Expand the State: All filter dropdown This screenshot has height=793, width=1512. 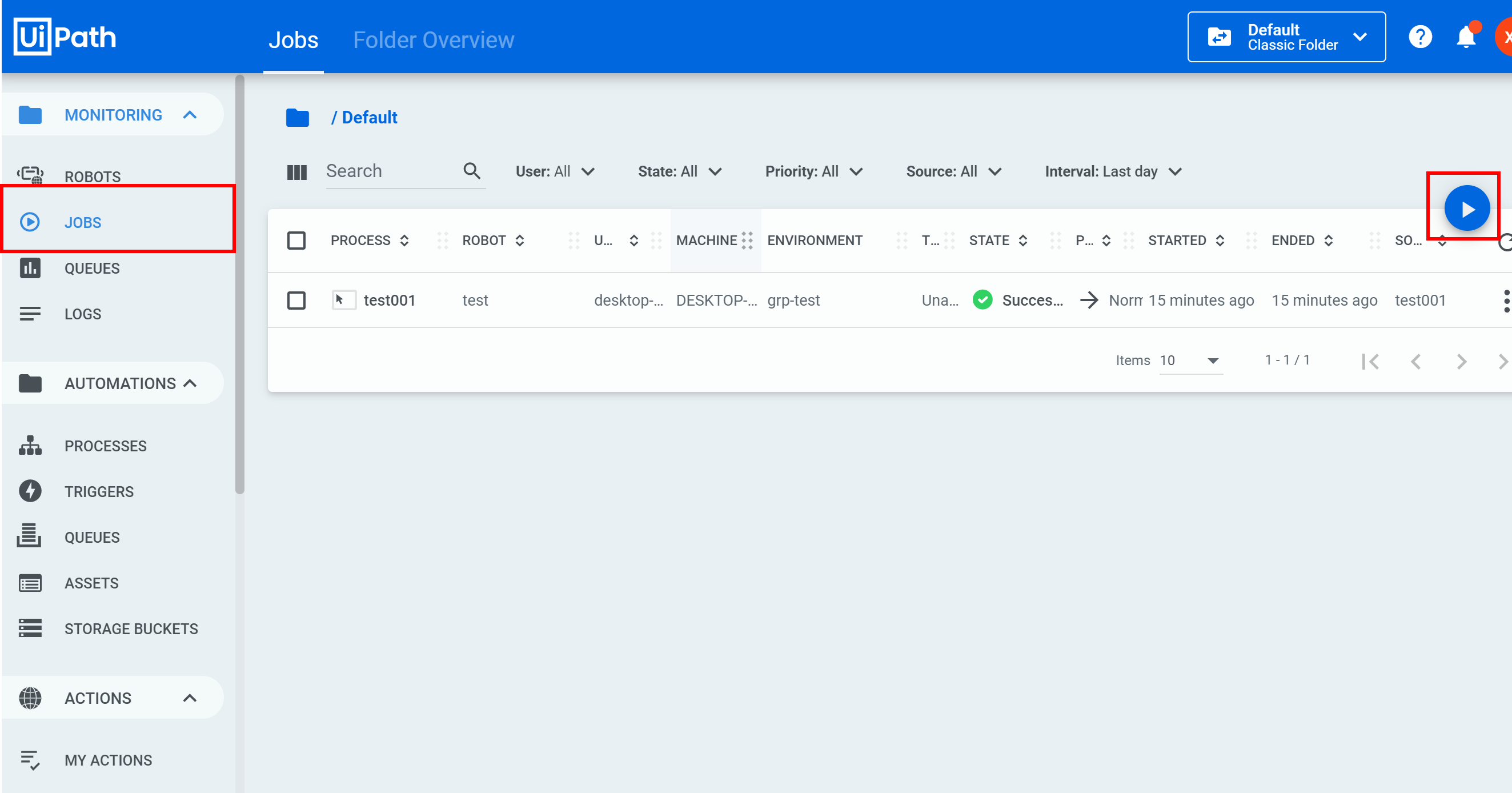pos(679,171)
